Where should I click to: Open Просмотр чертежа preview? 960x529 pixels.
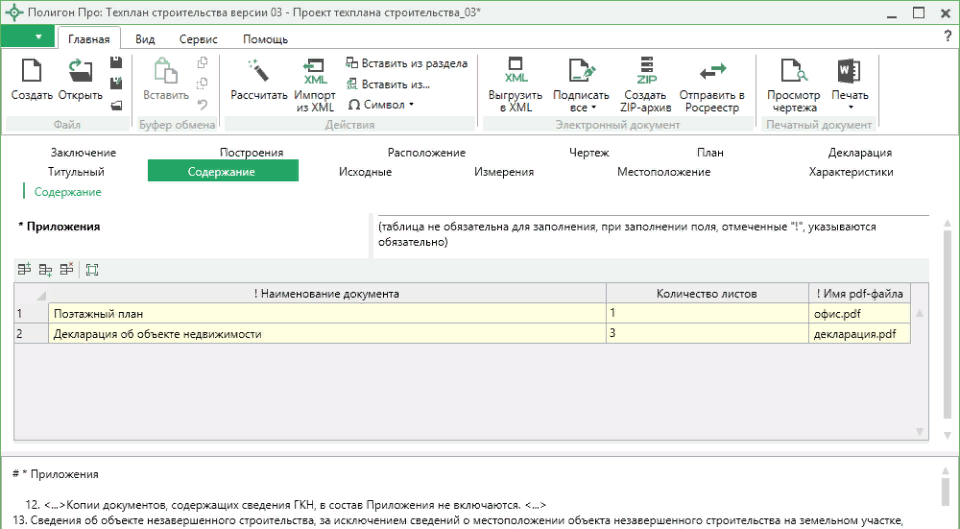tap(794, 72)
